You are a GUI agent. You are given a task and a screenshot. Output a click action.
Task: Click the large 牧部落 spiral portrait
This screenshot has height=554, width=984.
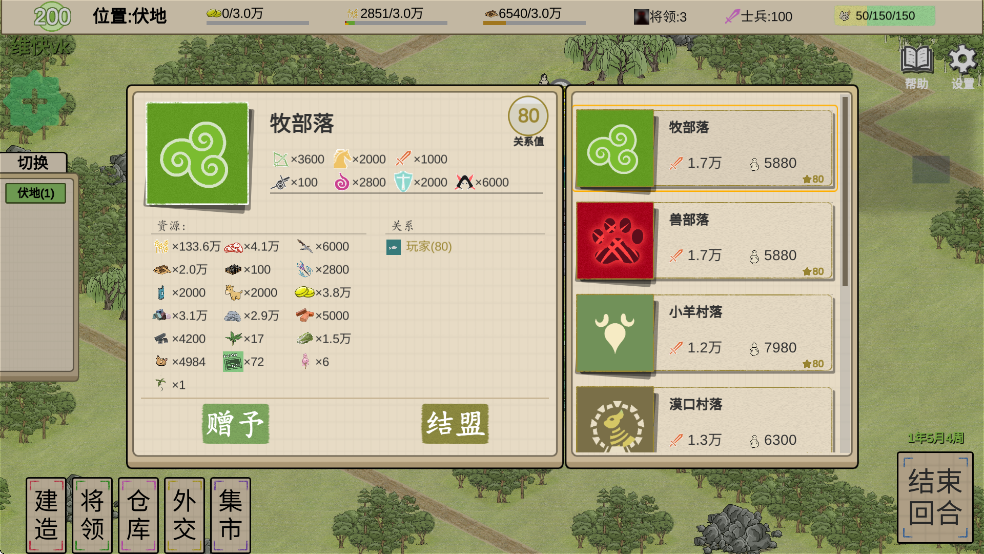click(x=197, y=154)
